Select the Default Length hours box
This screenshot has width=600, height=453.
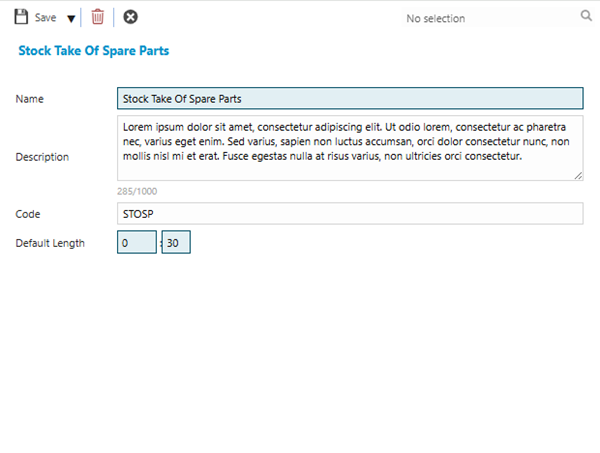(137, 243)
